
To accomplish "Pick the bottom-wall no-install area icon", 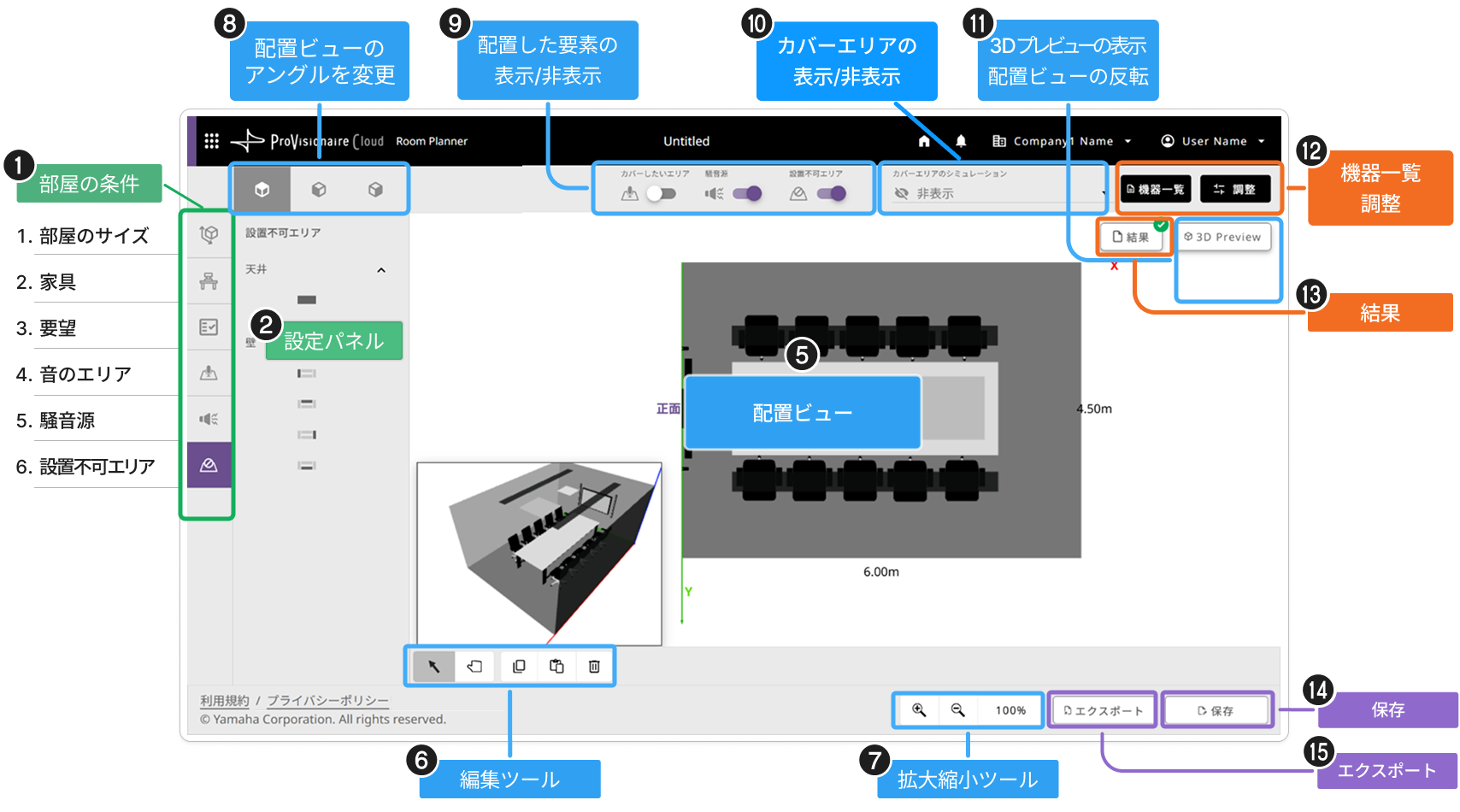I will pyautogui.click(x=307, y=466).
